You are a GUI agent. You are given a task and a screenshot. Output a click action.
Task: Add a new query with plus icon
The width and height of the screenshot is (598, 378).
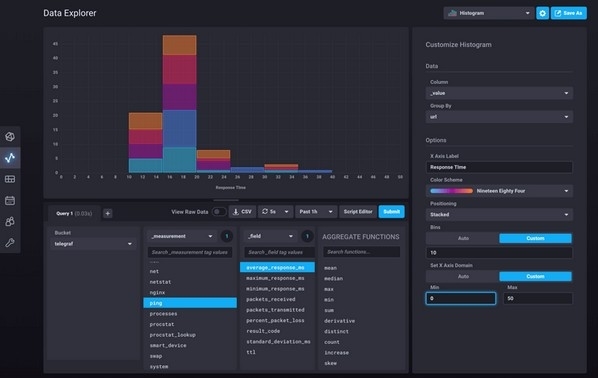pos(108,213)
